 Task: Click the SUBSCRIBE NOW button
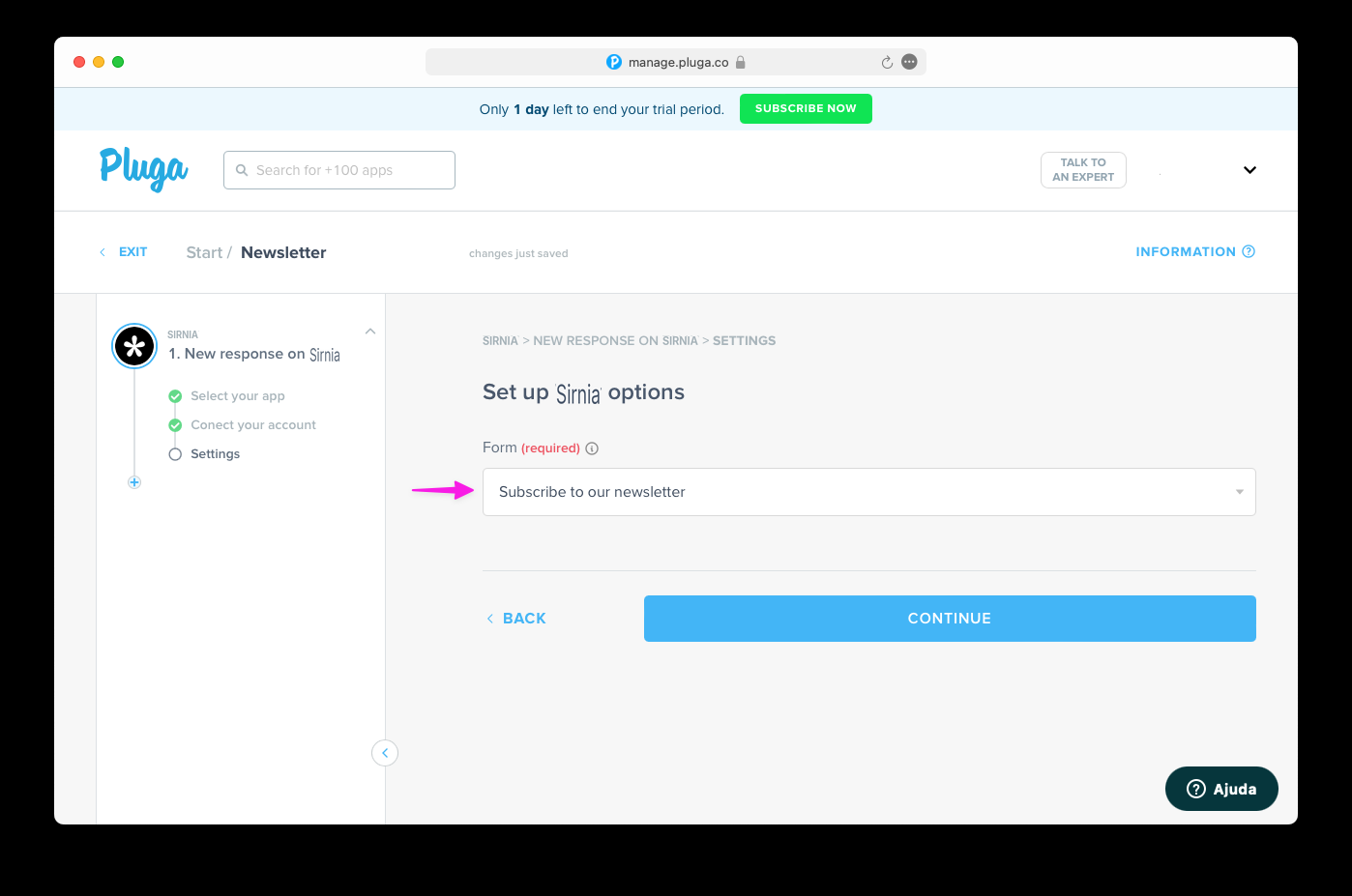tap(806, 108)
